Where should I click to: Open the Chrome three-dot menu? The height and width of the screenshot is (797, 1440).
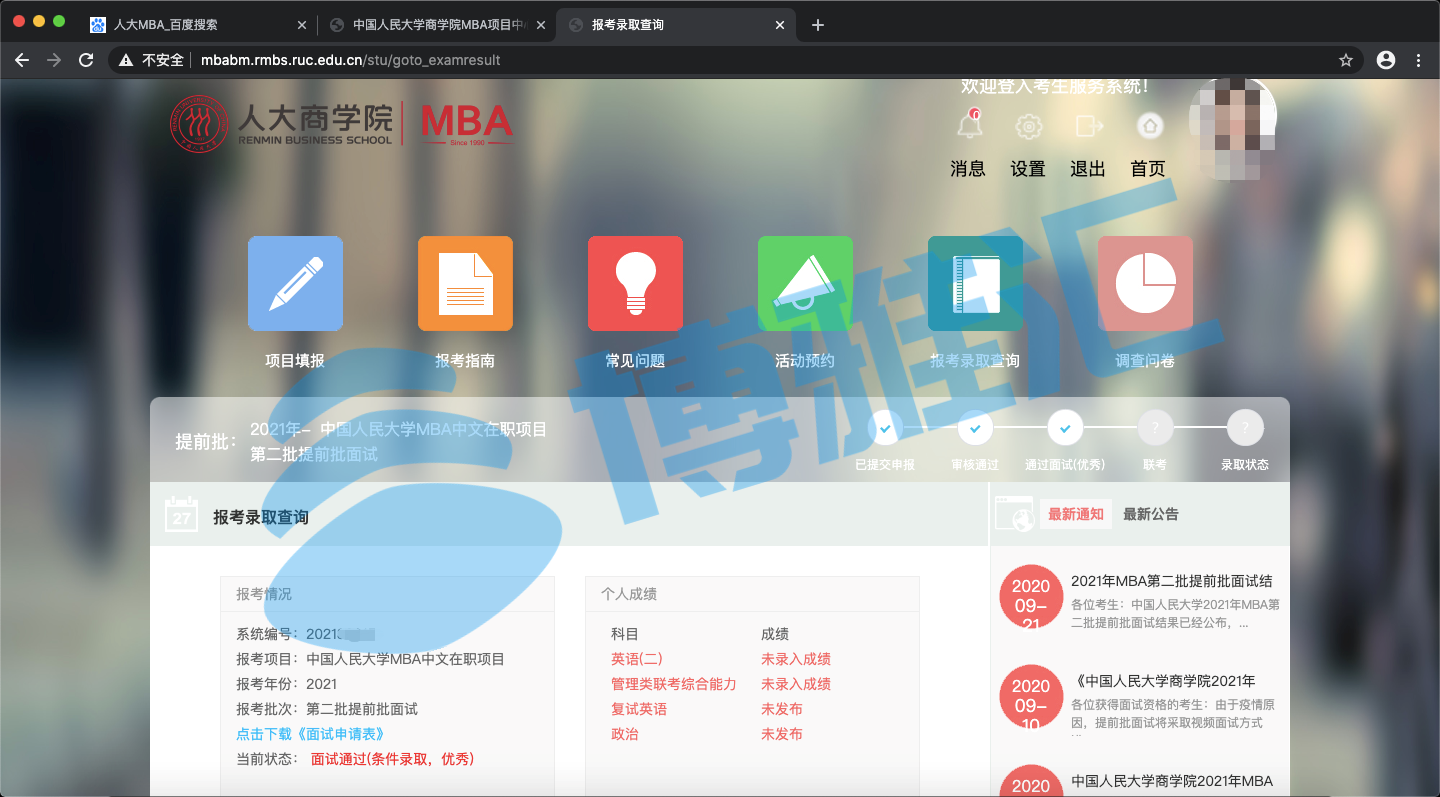click(x=1418, y=60)
